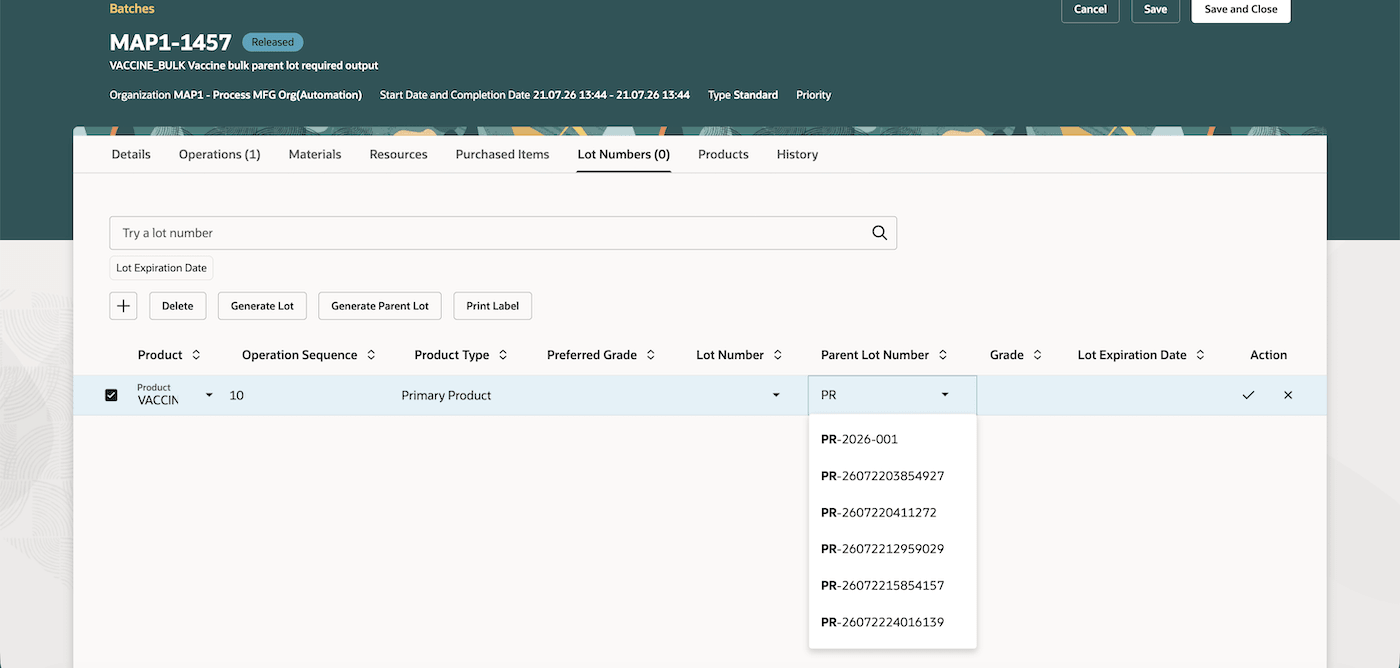Screen dimensions: 1400x668
Task: Click the Released status badge
Action: click(273, 42)
